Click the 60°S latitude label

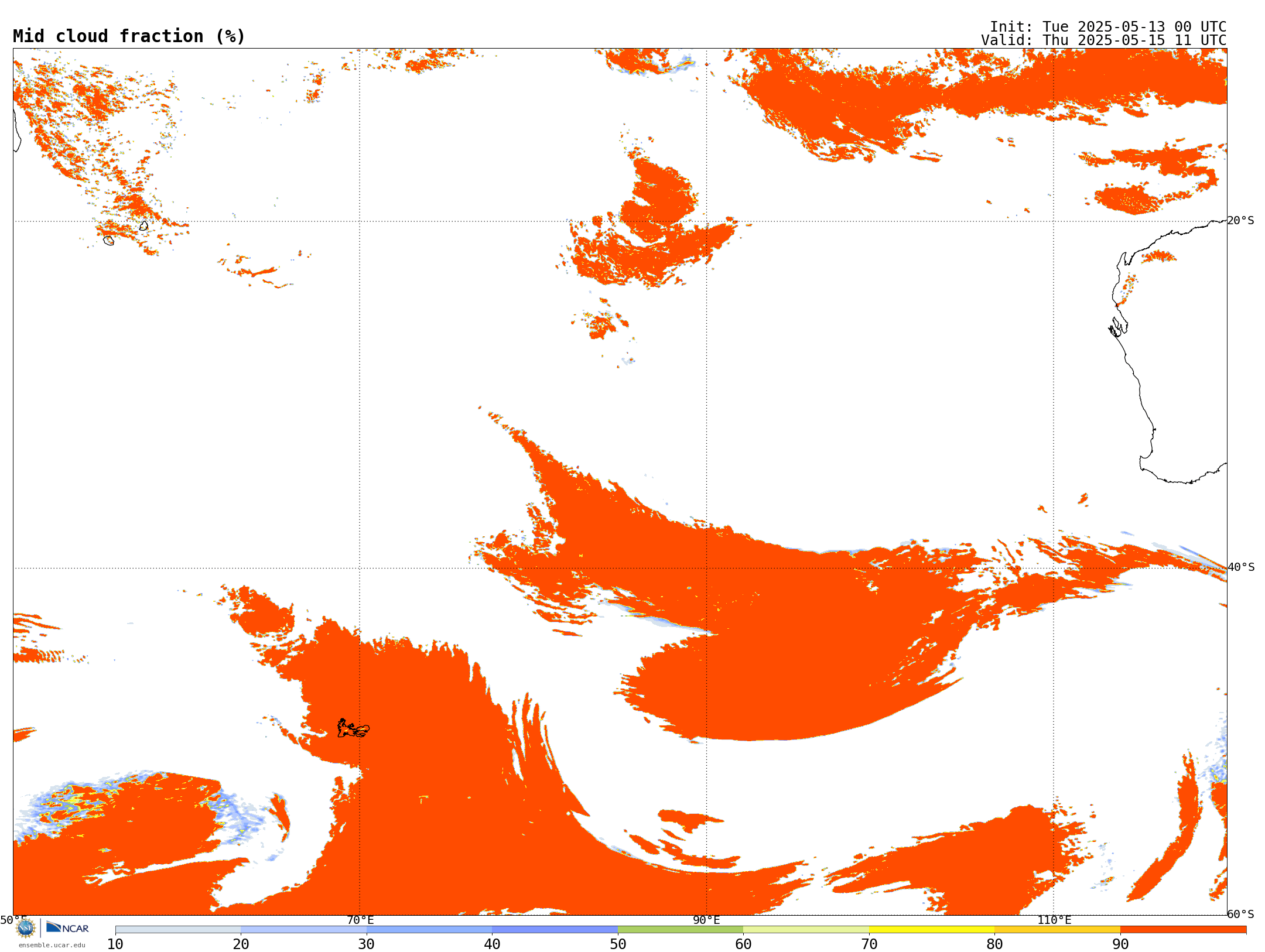click(x=1241, y=914)
